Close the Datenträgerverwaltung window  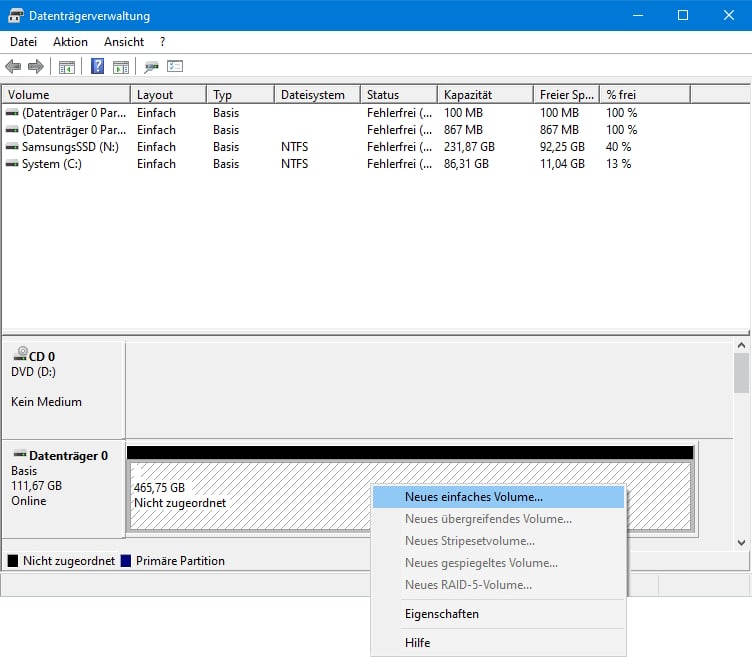point(728,15)
